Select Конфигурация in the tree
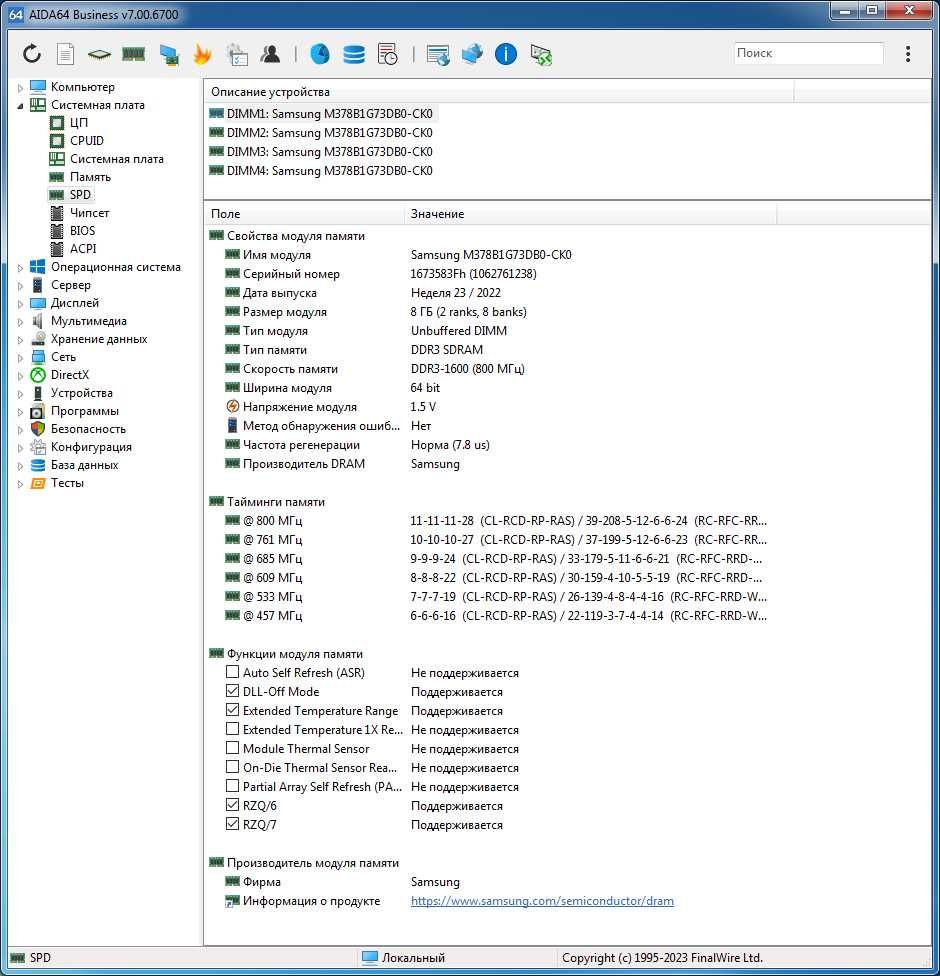 pyautogui.click(x=91, y=447)
